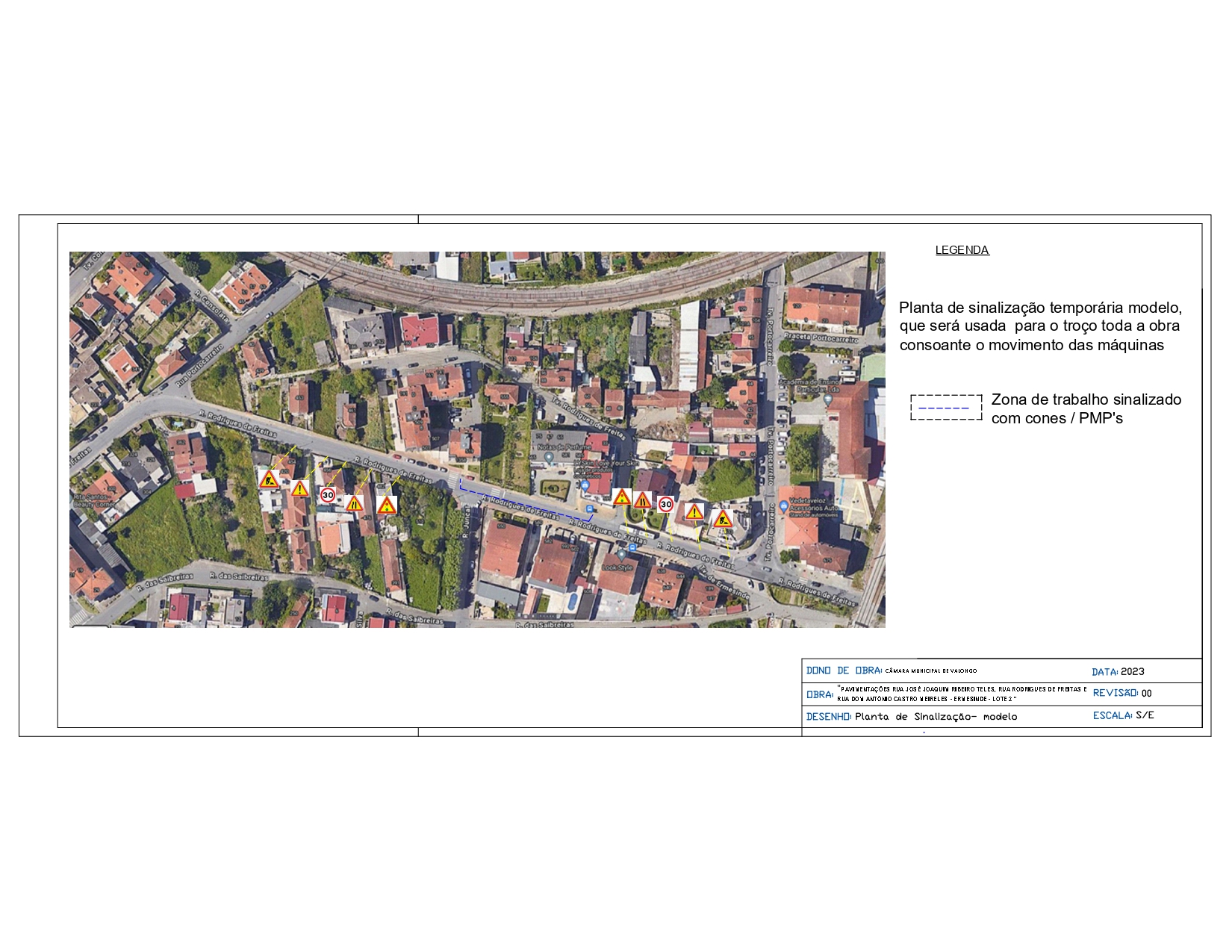Image resolution: width=1232 pixels, height=952 pixels.
Task: Select the Look Style location pin
Action: pos(621,556)
